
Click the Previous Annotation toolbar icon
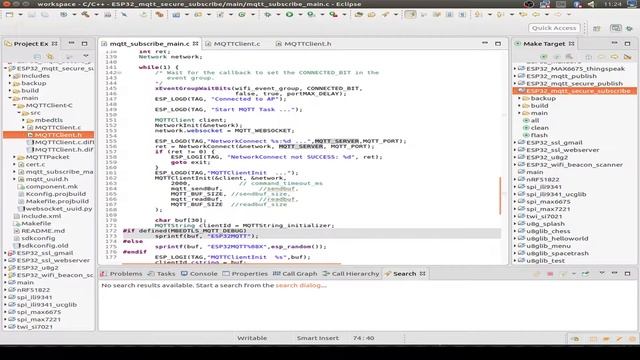point(500,14)
